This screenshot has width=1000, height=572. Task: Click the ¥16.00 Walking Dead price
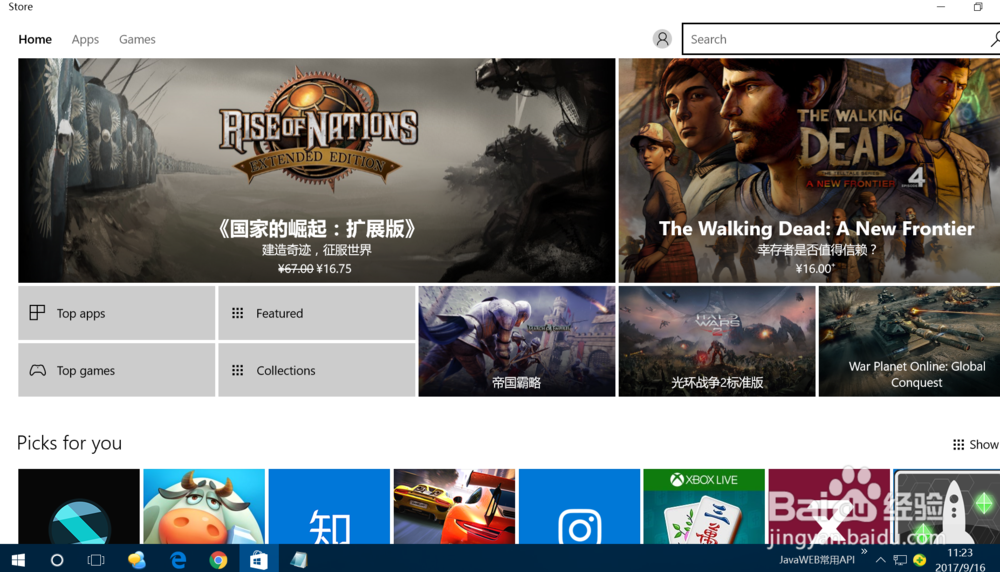(x=814, y=268)
